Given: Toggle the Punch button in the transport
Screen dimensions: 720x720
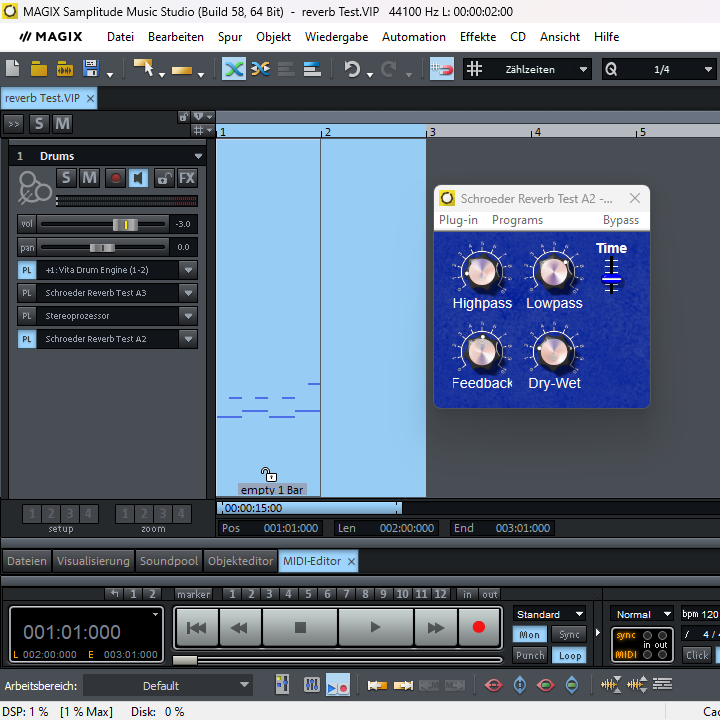Looking at the screenshot, I should tap(530, 655).
